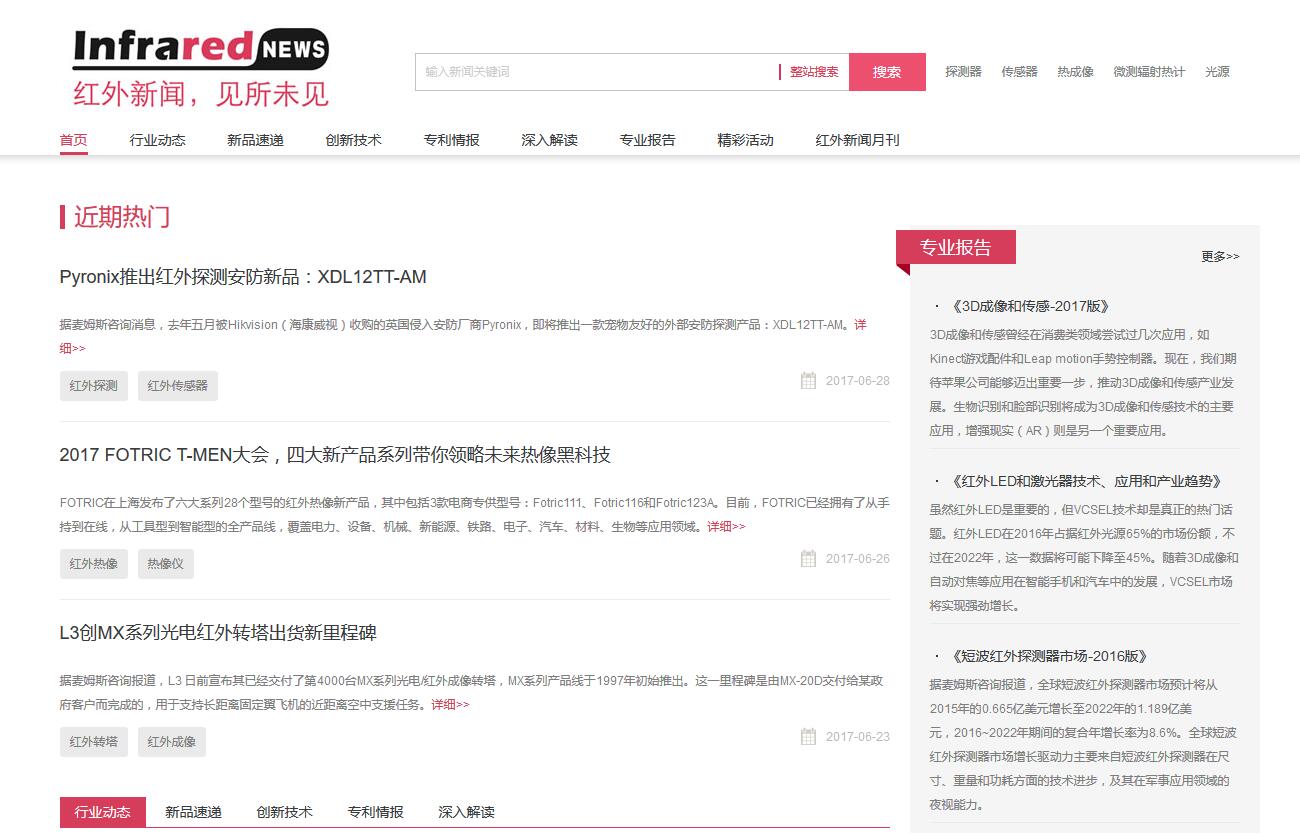
Task: Open the Pyronix XDL12TT-AM article headline
Action: 243,277
